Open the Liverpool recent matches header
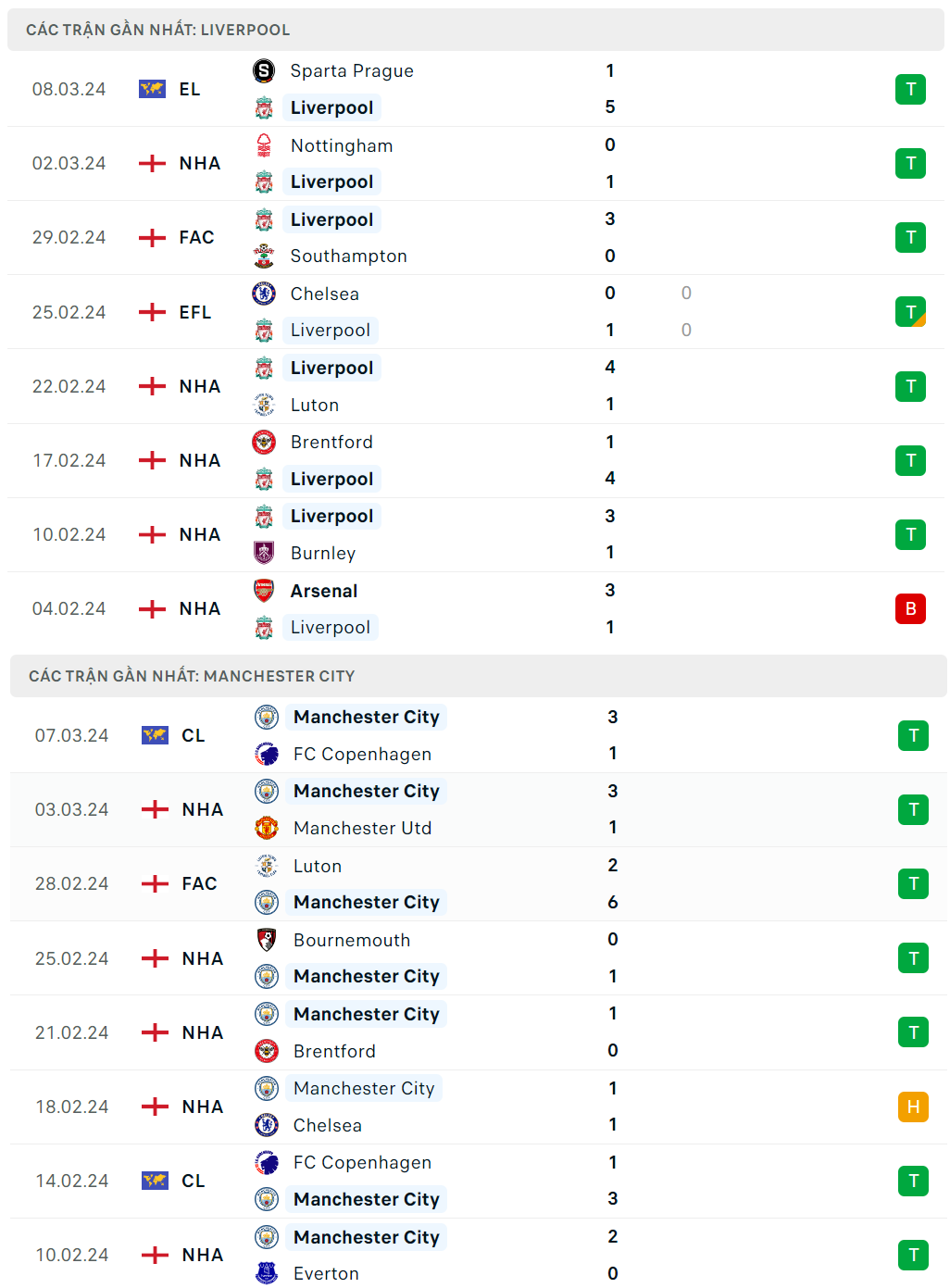 tap(157, 30)
